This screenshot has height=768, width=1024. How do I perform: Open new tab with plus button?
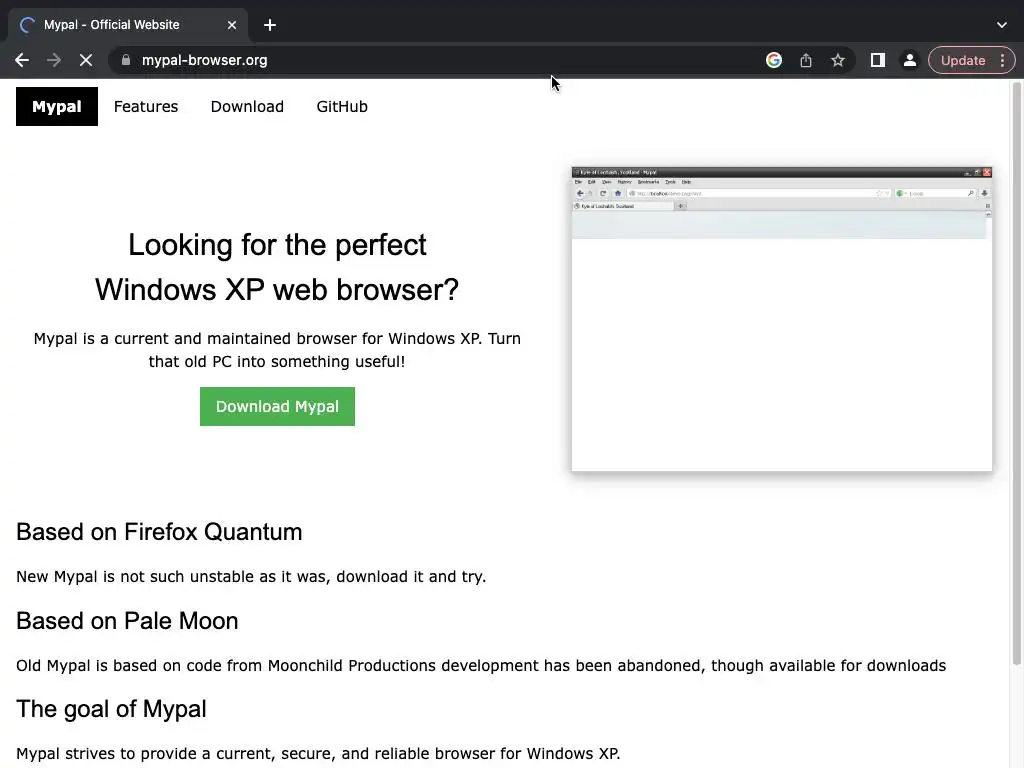[270, 25]
